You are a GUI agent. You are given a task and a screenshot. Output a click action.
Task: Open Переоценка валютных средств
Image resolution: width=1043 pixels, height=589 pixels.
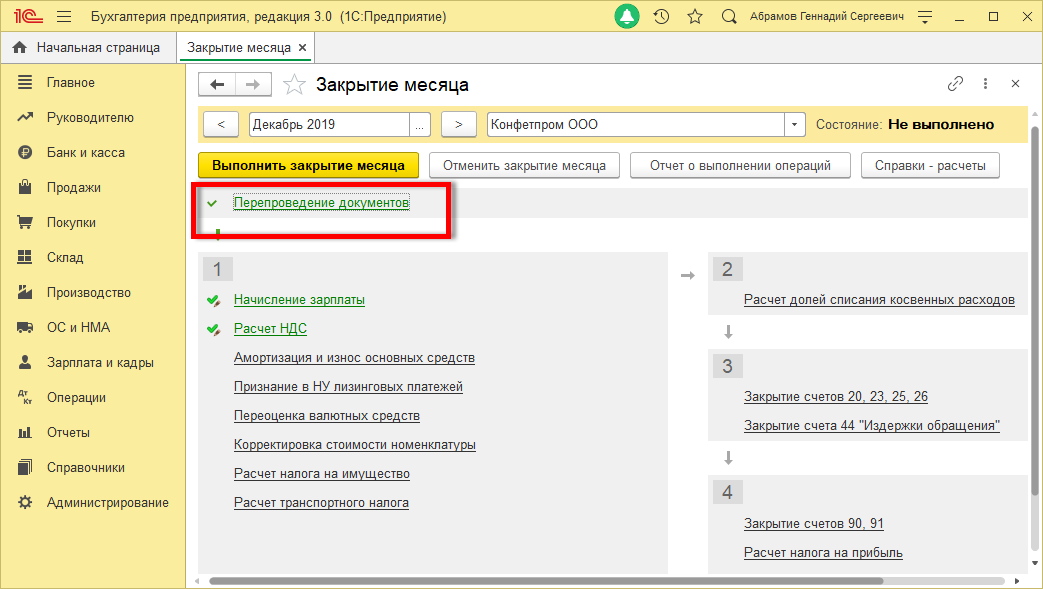click(x=327, y=416)
